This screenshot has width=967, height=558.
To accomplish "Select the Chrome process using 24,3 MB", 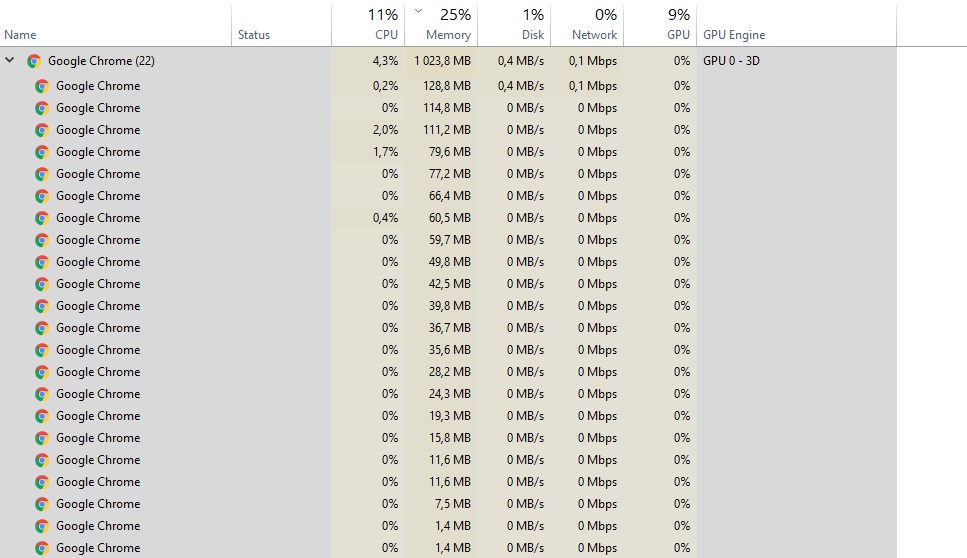I will click(448, 394).
